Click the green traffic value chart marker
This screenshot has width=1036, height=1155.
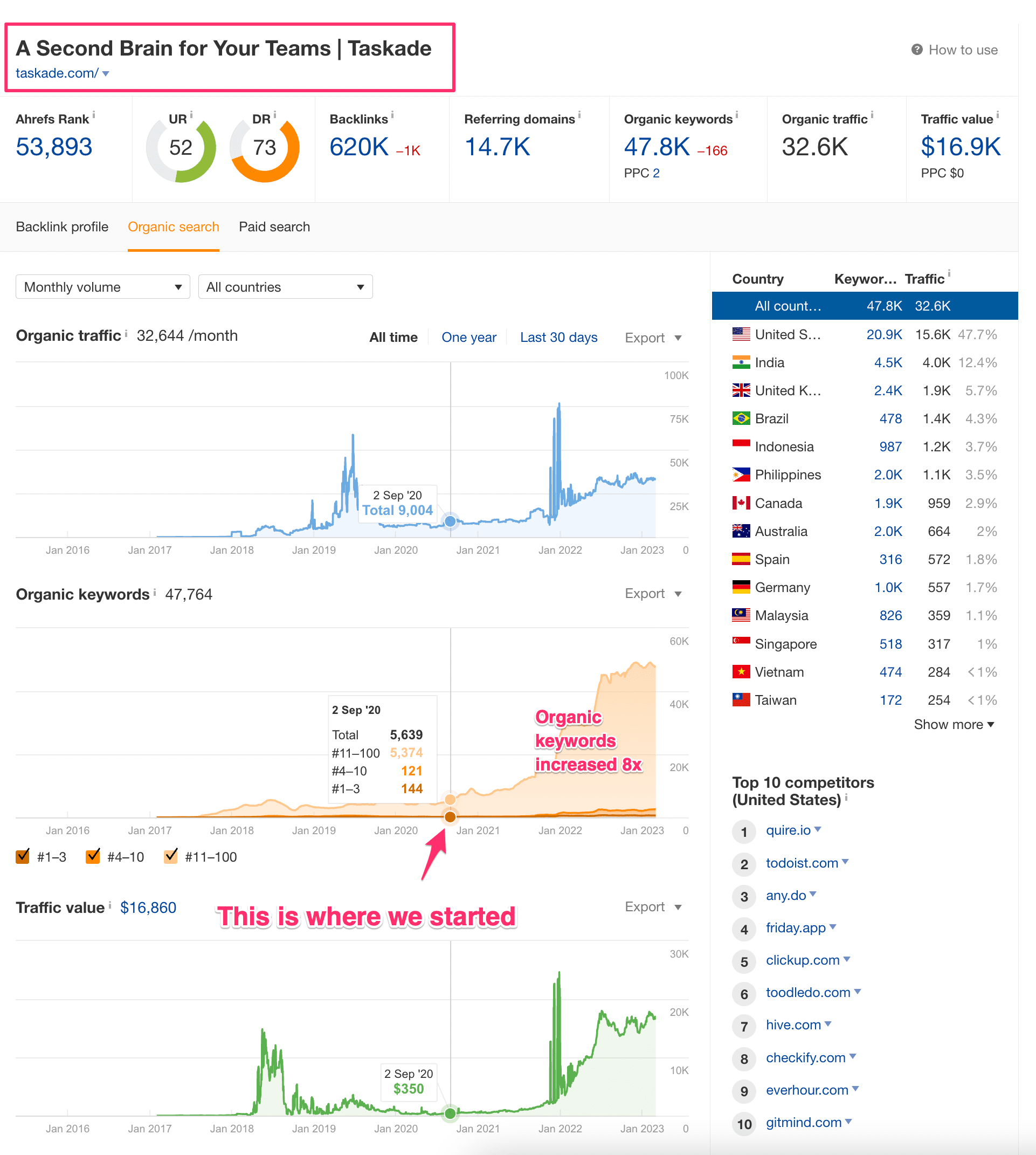(x=450, y=1113)
